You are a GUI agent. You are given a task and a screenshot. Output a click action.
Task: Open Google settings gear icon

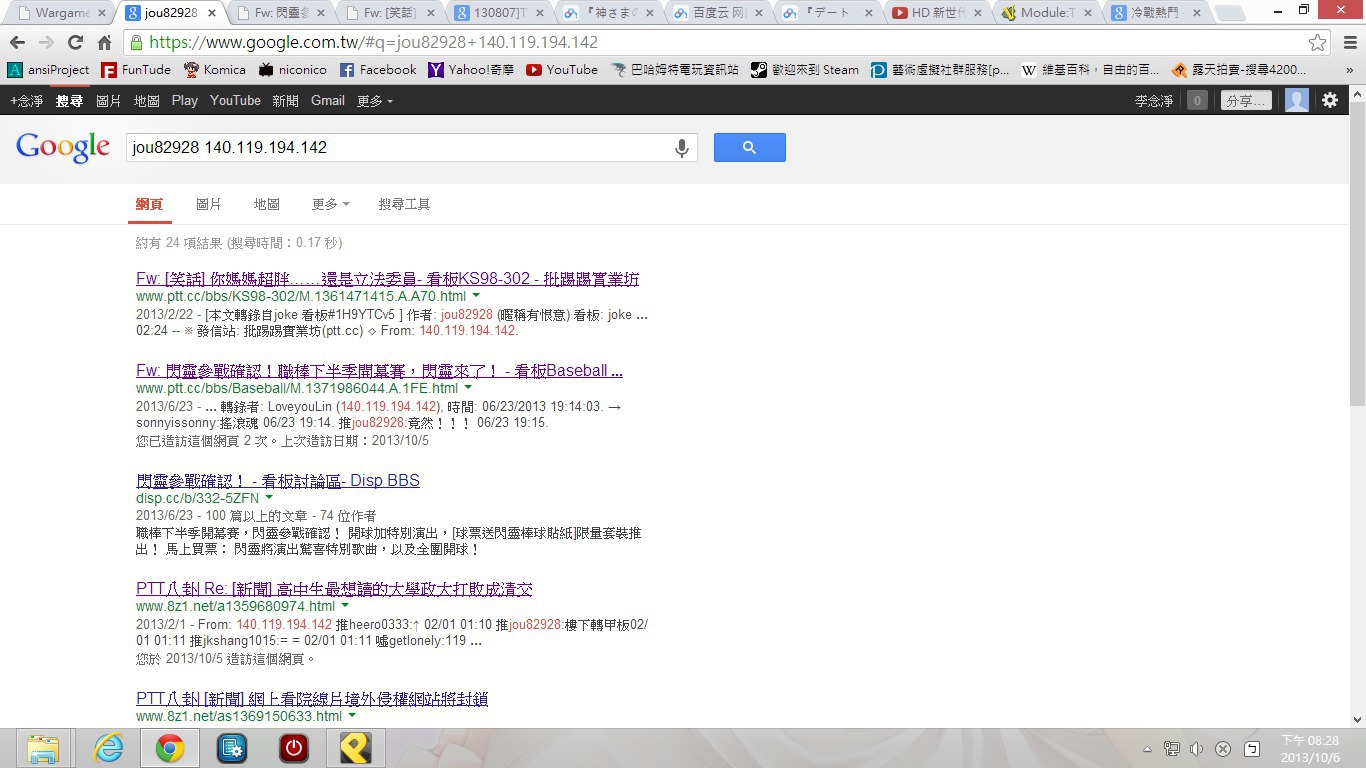1329,100
